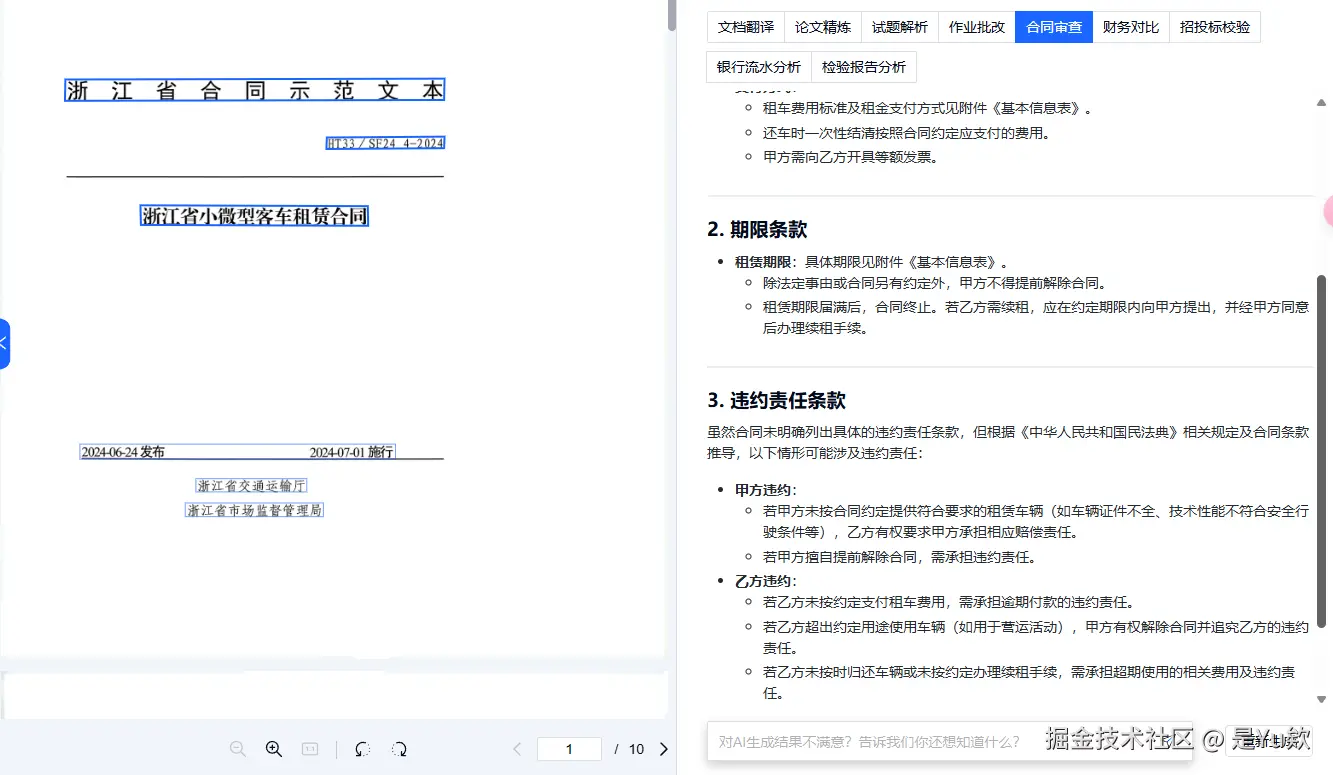
Task: Click the page number input box
Action: [x=568, y=748]
